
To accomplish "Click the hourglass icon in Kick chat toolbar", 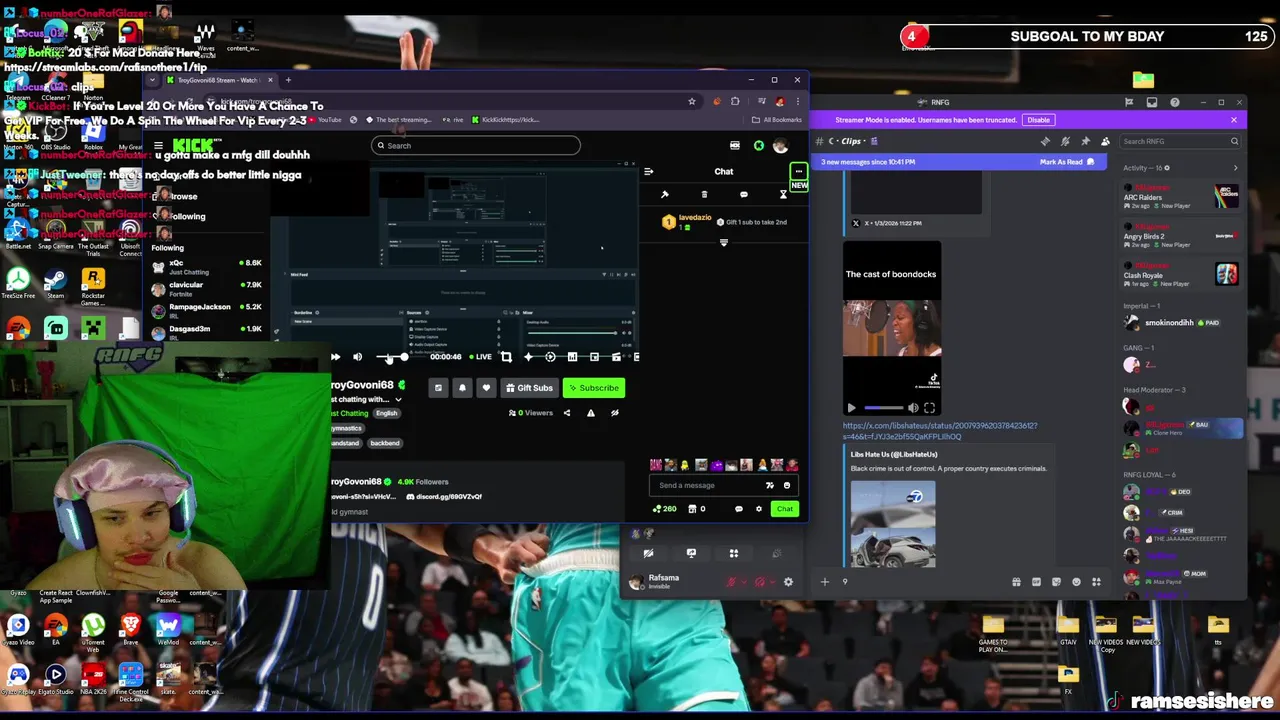I will [783, 194].
